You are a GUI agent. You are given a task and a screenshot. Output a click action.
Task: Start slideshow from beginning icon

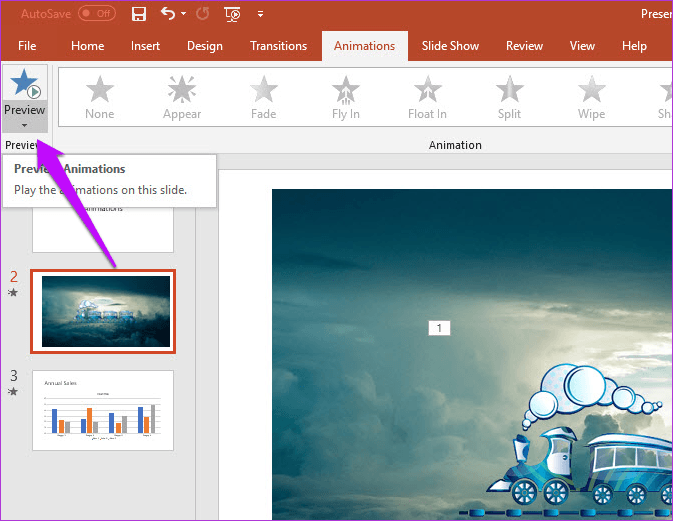coord(232,14)
